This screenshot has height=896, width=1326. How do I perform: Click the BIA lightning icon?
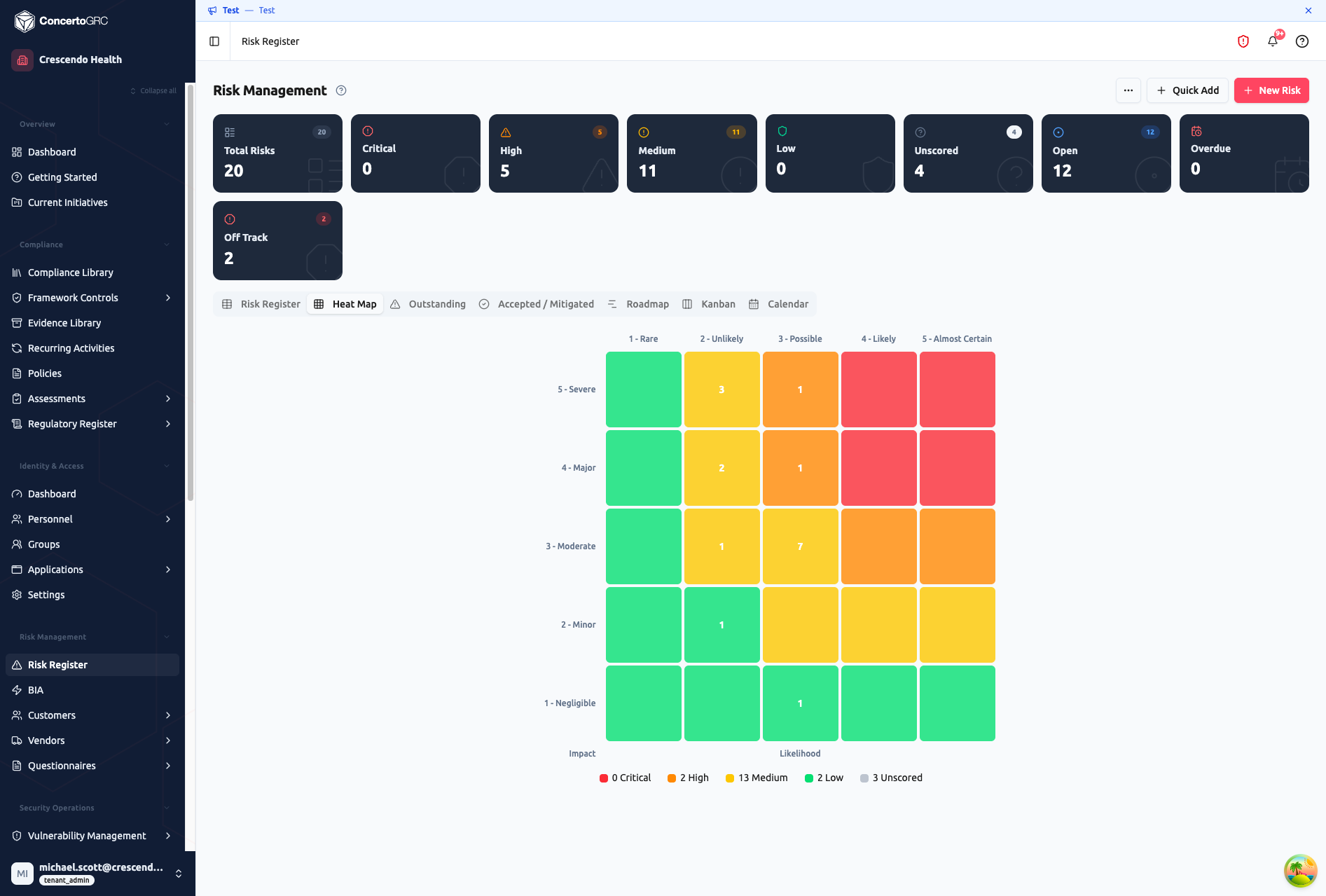click(x=17, y=690)
